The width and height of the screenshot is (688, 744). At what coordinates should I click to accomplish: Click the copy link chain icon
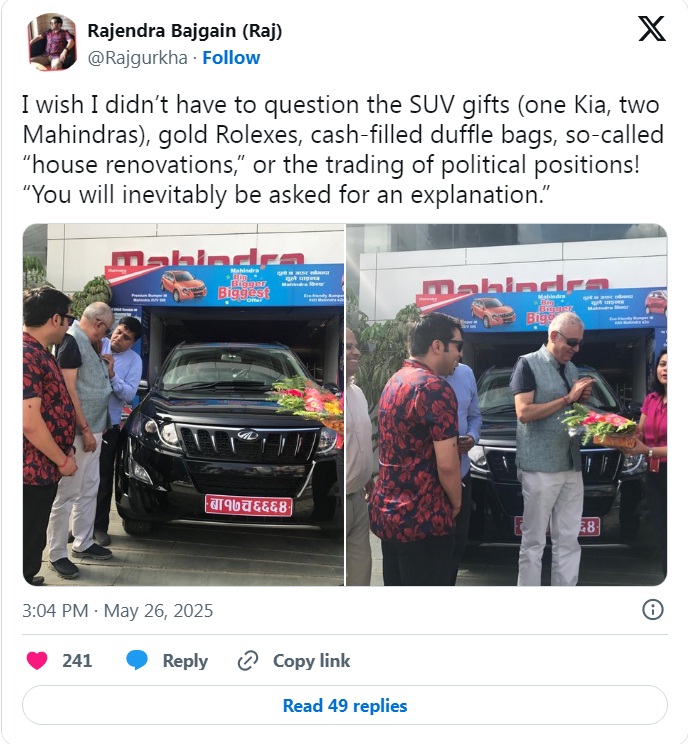tap(248, 660)
